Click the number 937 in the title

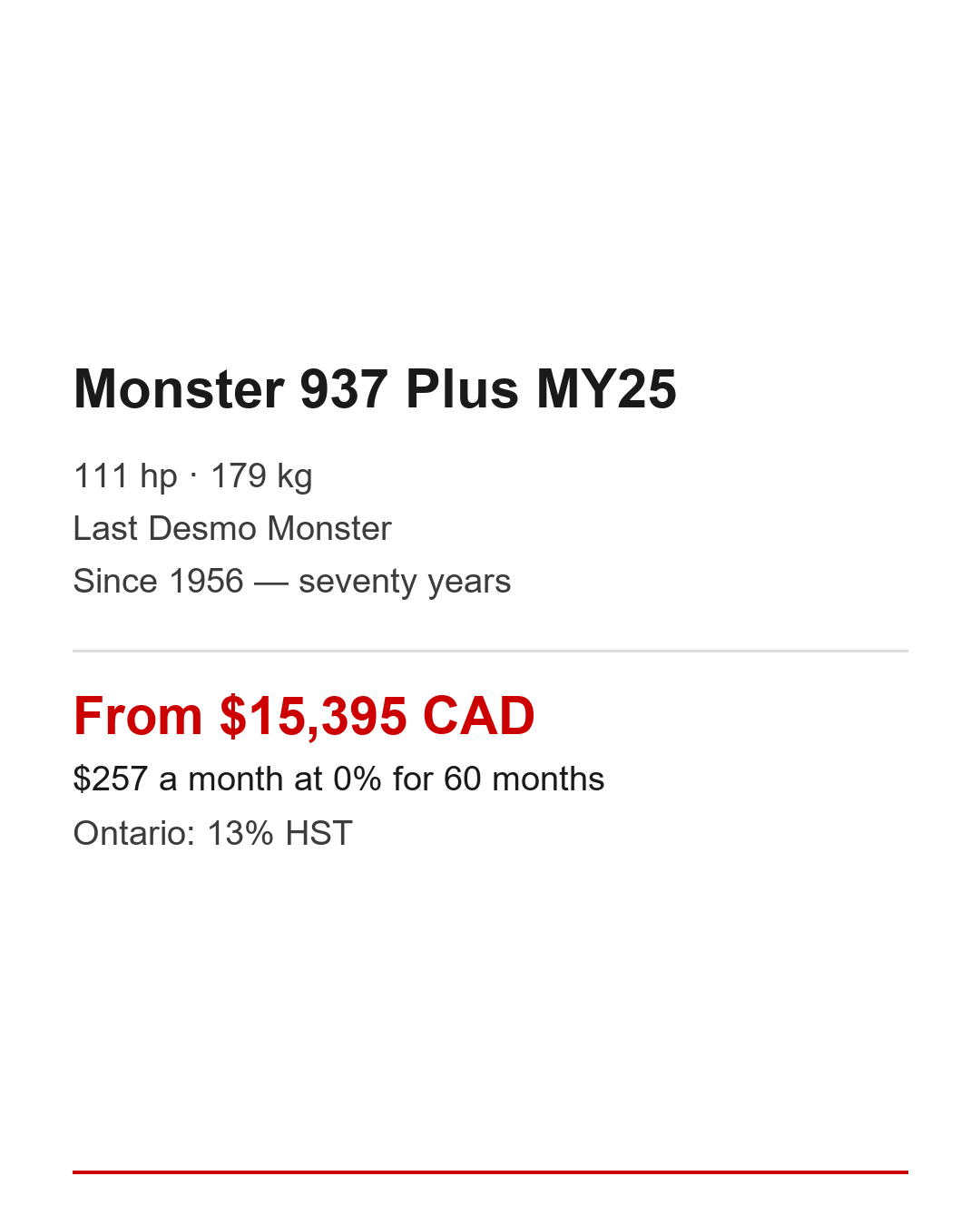coord(344,389)
